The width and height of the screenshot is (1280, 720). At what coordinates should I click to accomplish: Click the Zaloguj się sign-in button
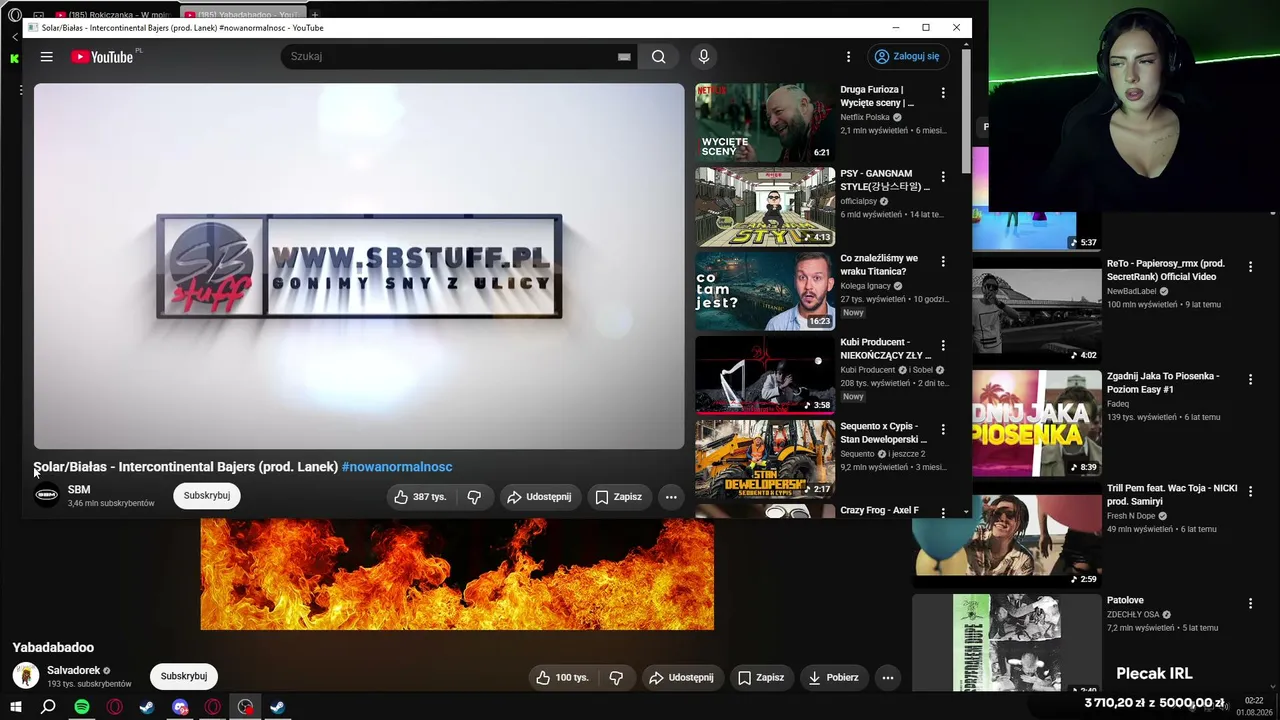pos(907,57)
